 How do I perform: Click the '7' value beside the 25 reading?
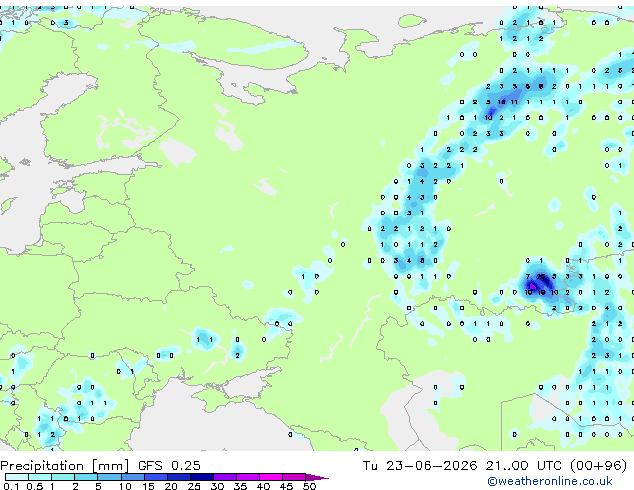coord(528,277)
